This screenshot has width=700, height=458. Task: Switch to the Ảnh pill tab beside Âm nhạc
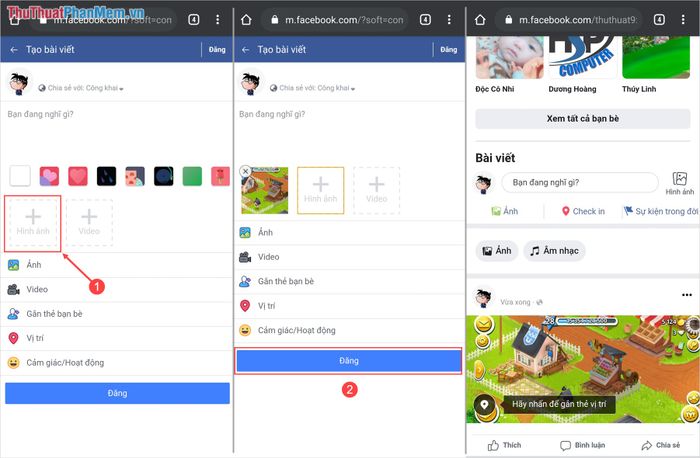tap(496, 251)
